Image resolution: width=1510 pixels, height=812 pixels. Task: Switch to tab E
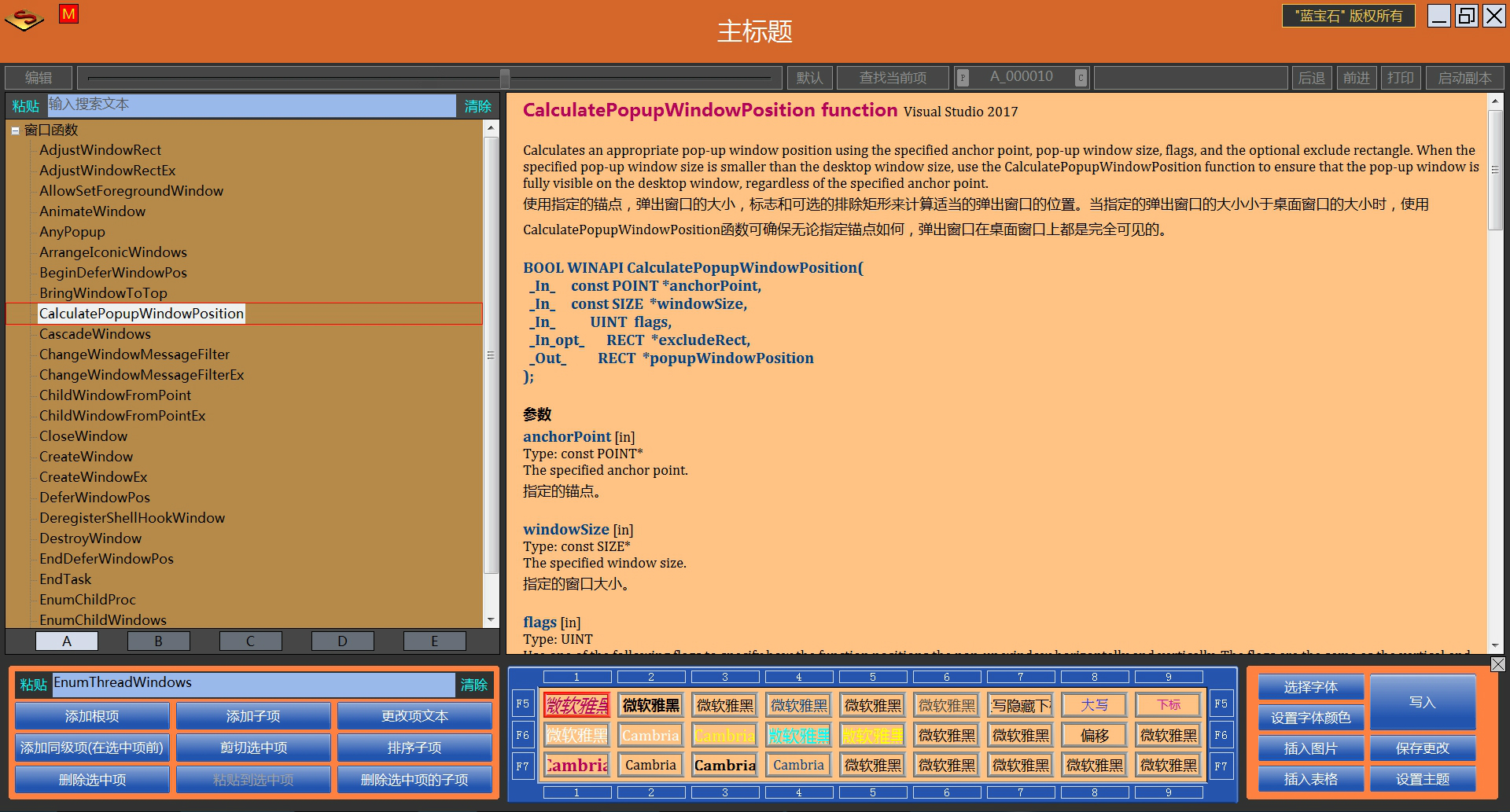(435, 641)
